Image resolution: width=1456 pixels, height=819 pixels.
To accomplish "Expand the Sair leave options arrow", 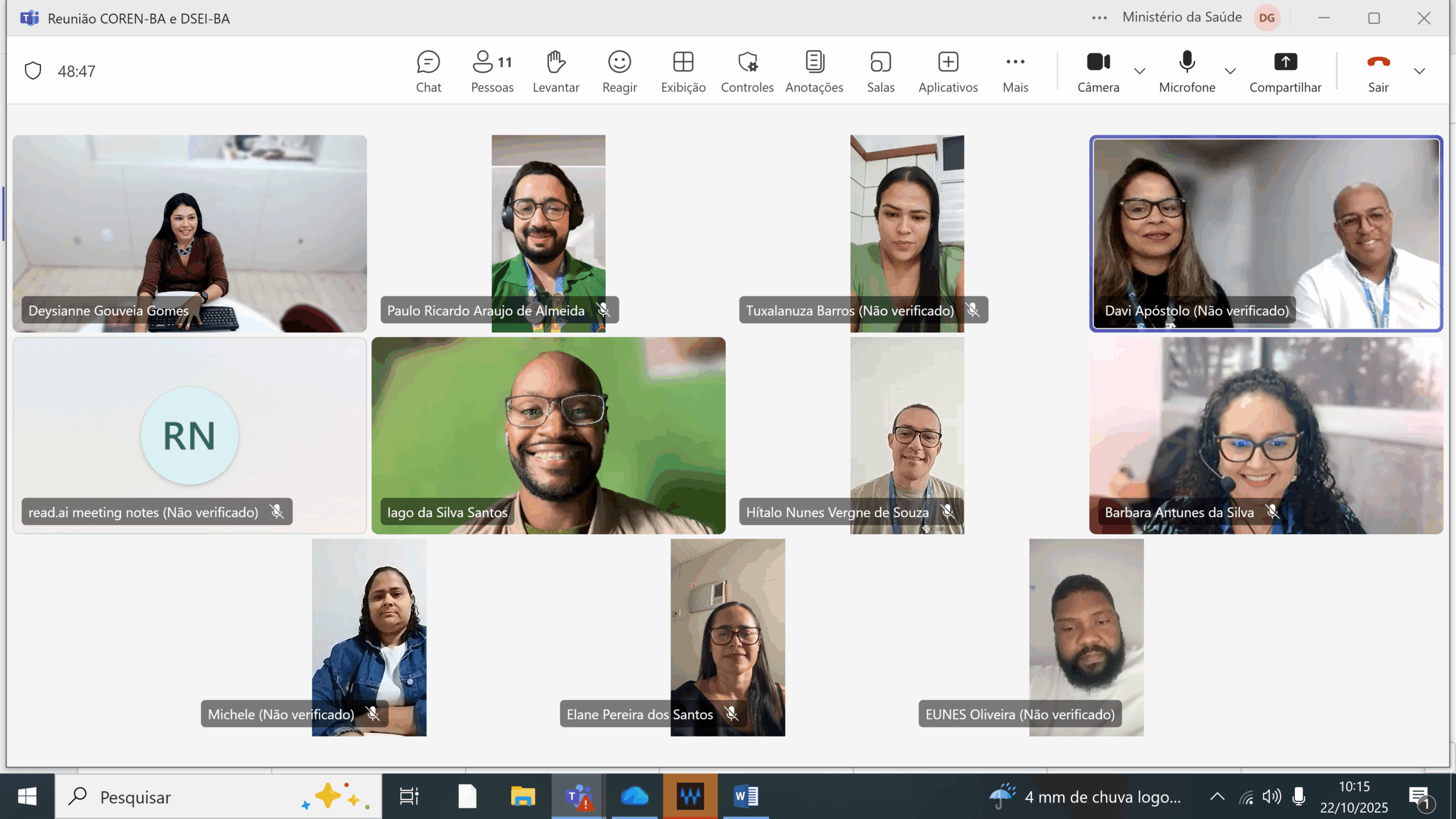I will click(x=1419, y=71).
